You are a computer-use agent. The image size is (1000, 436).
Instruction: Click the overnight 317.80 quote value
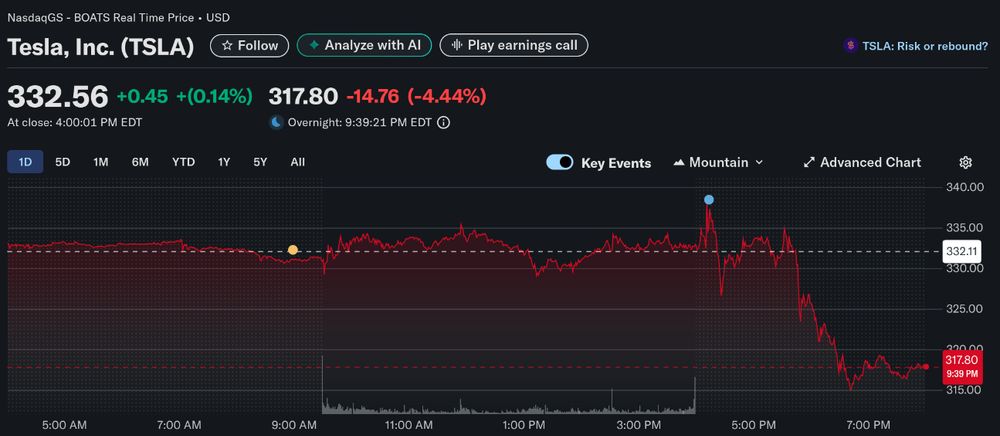pos(303,96)
